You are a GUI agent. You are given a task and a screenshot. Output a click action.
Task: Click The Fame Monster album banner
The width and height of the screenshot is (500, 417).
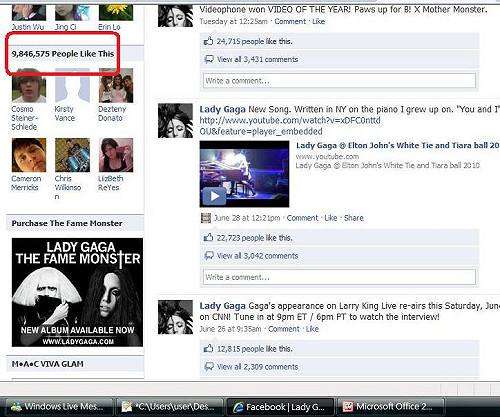(x=77, y=292)
